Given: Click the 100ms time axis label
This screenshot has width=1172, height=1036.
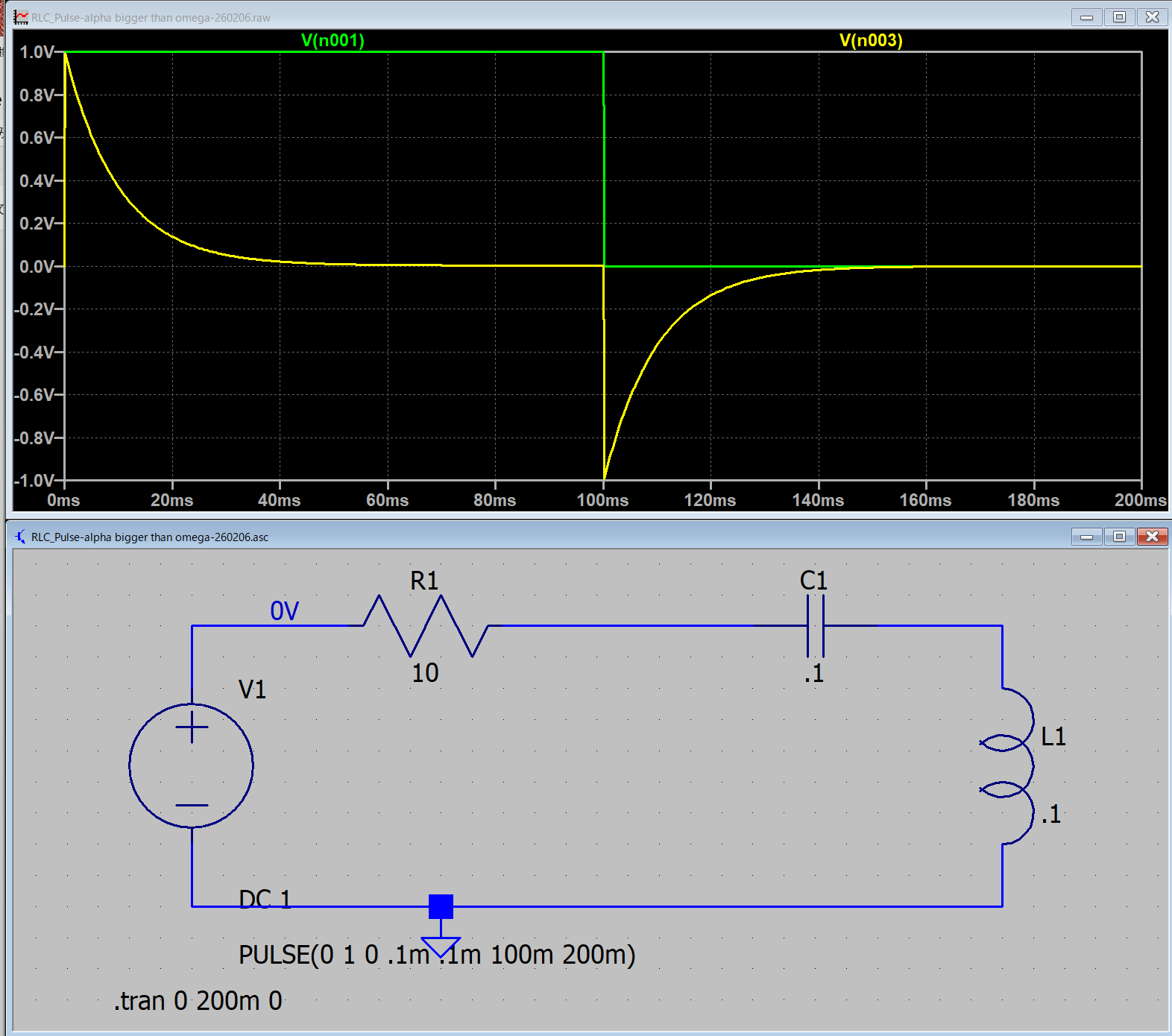Looking at the screenshot, I should (602, 500).
